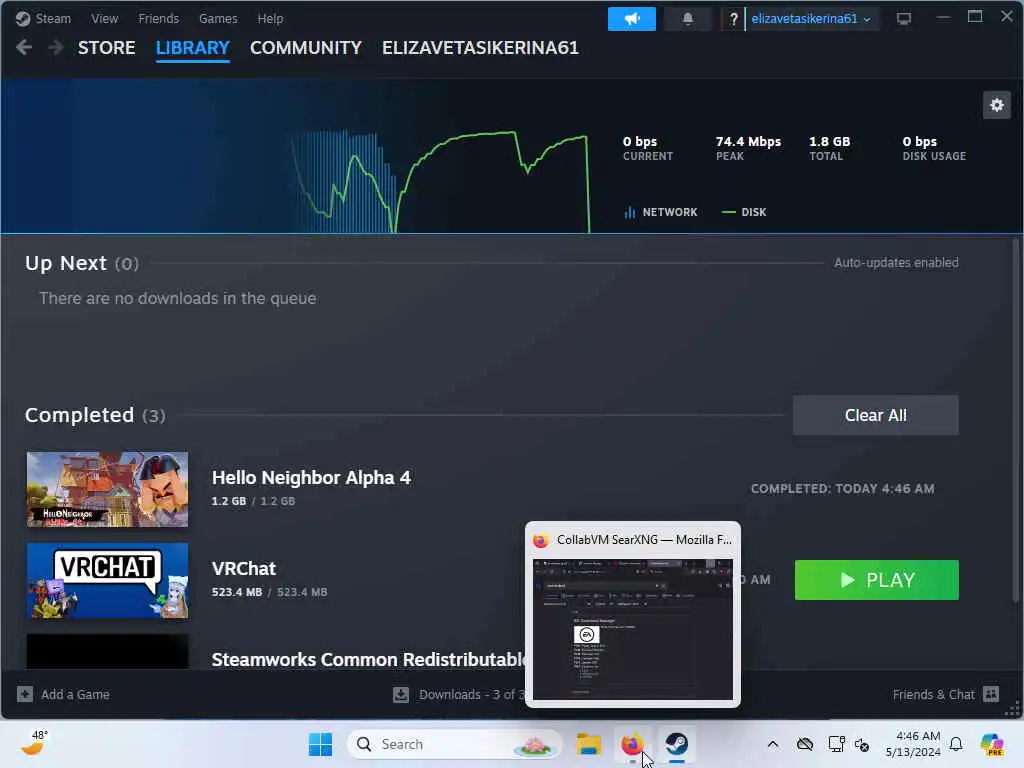1024x768 pixels.
Task: Switch to Firefox on the taskbar
Action: click(632, 744)
